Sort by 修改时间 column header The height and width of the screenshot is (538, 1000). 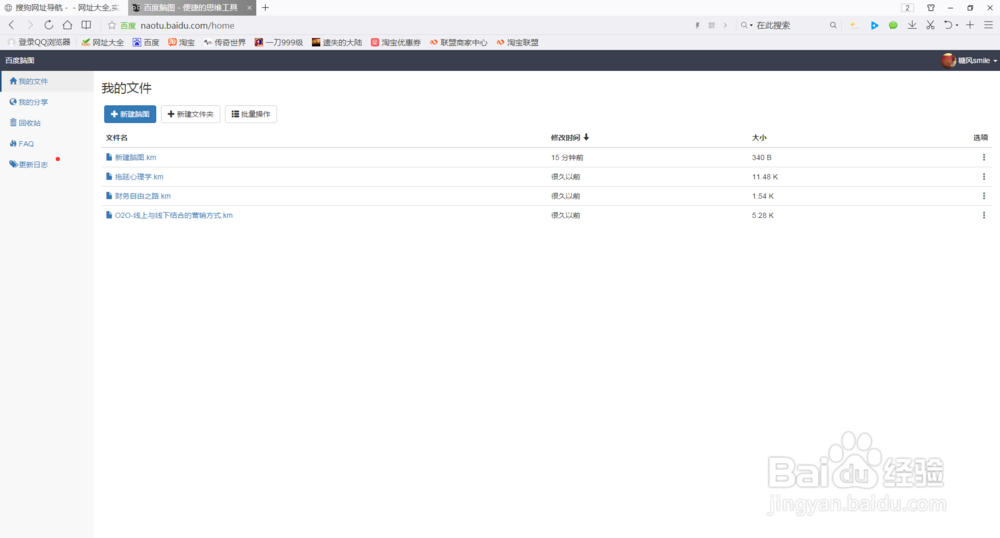point(570,138)
